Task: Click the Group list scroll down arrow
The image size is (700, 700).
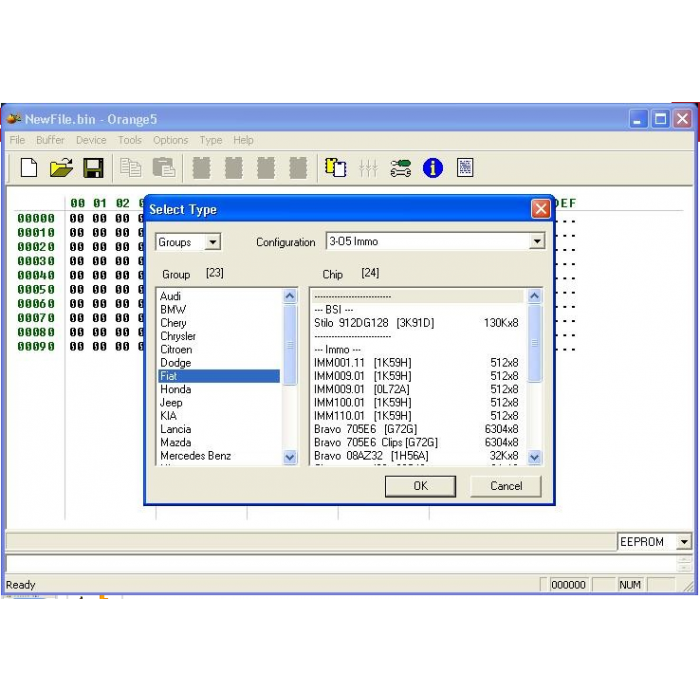Action: 290,457
